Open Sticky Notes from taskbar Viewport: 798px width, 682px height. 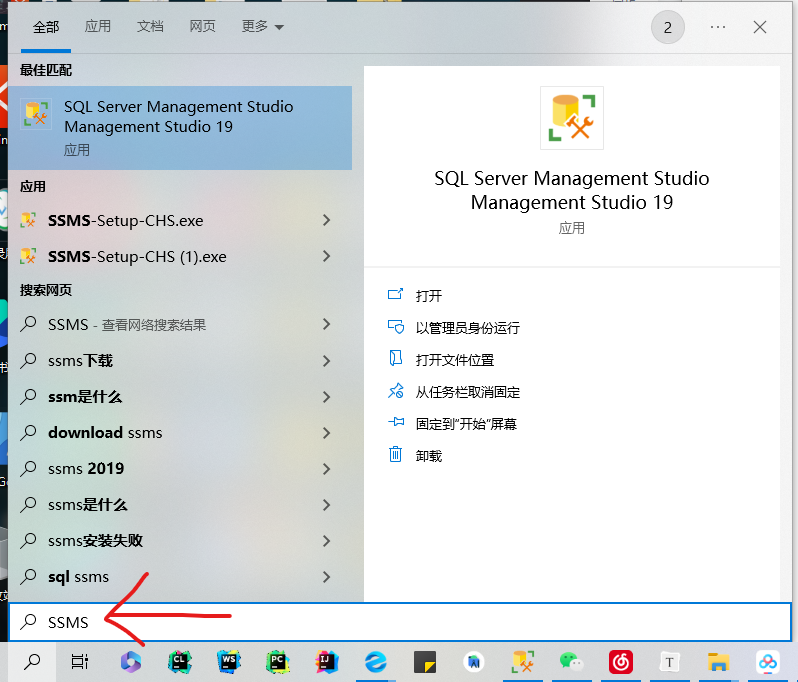[x=424, y=662]
